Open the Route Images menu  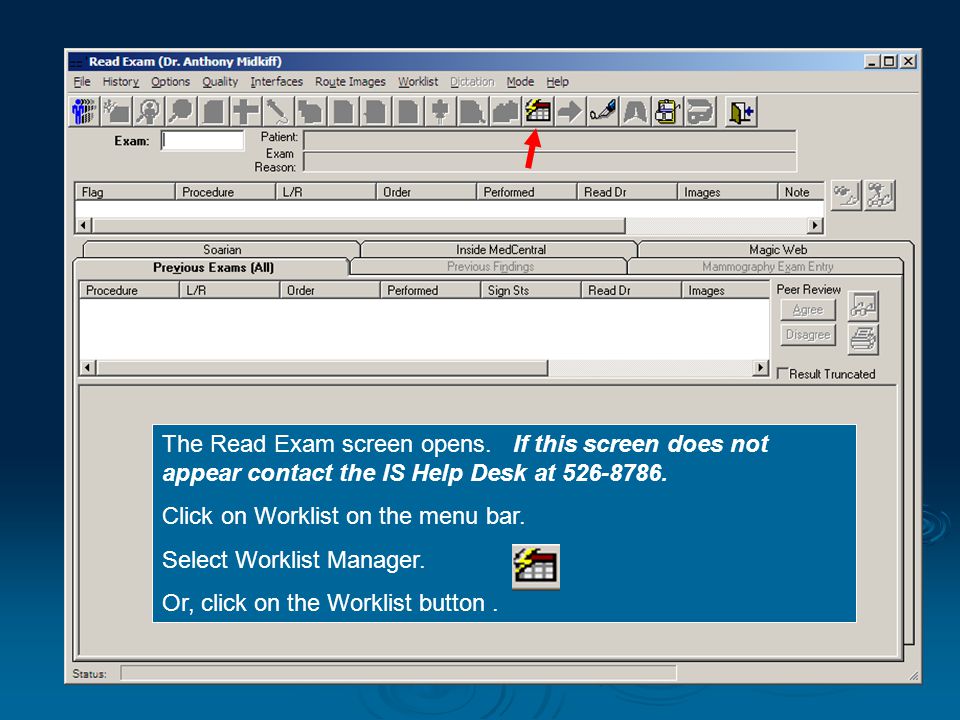[x=350, y=81]
